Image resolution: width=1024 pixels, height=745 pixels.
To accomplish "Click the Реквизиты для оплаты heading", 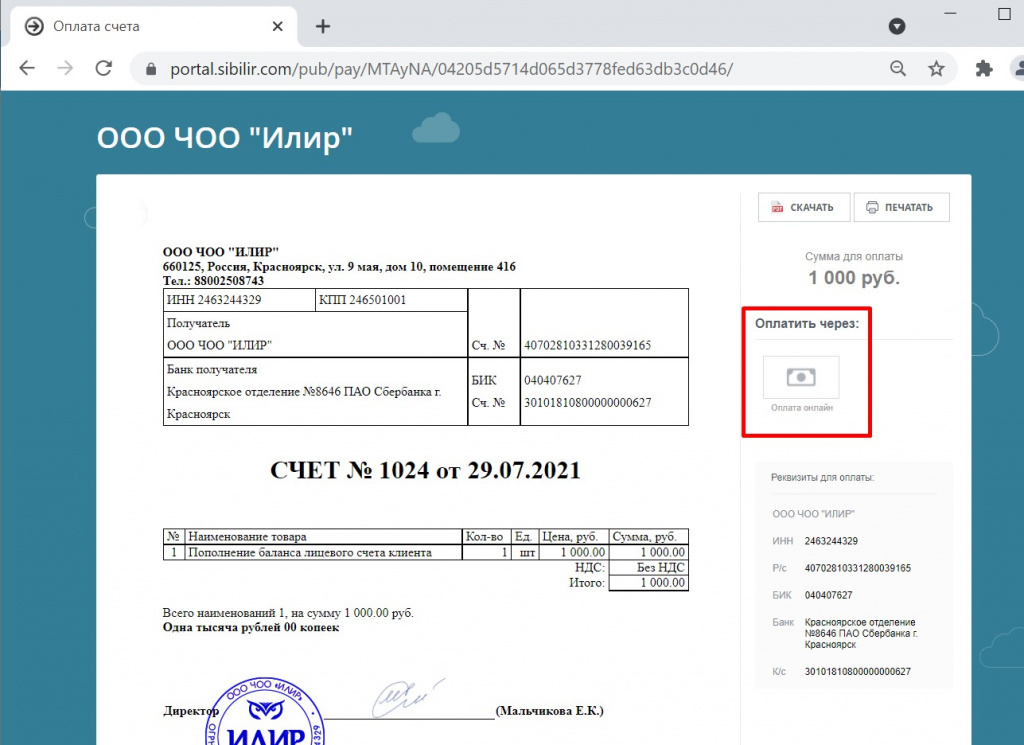I will tap(822, 477).
